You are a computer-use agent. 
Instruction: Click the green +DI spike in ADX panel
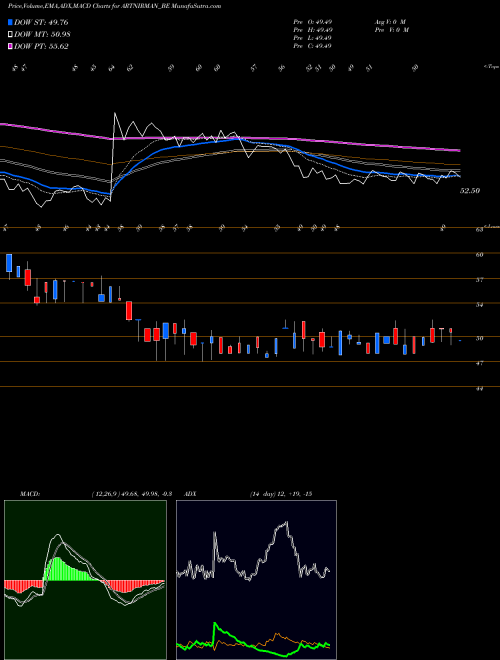pyautogui.click(x=215, y=623)
